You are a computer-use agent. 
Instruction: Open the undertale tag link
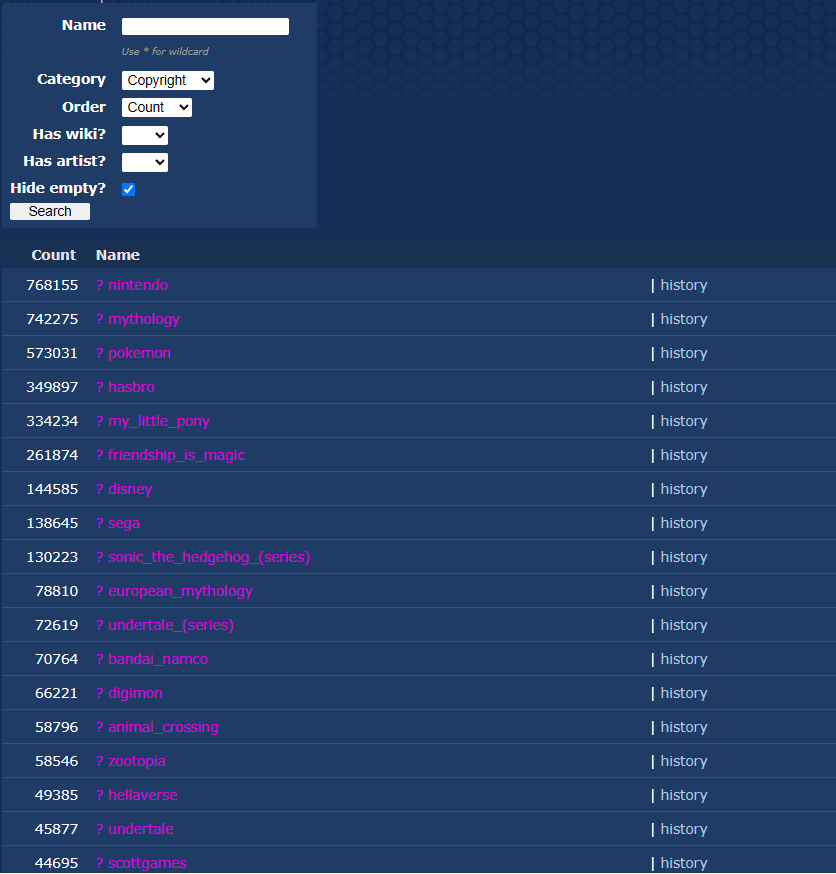140,829
